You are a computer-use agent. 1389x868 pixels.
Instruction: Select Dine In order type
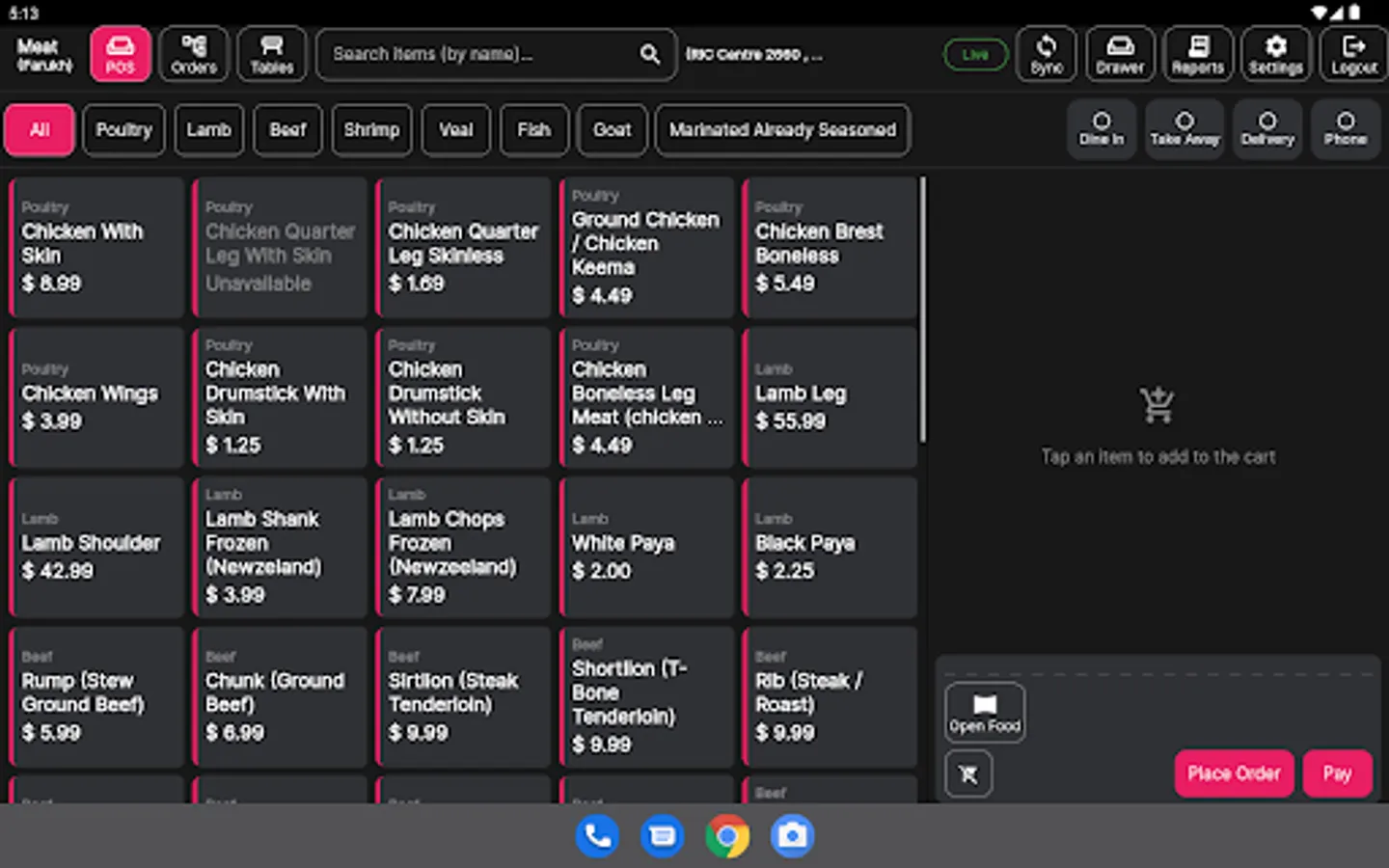(1102, 129)
